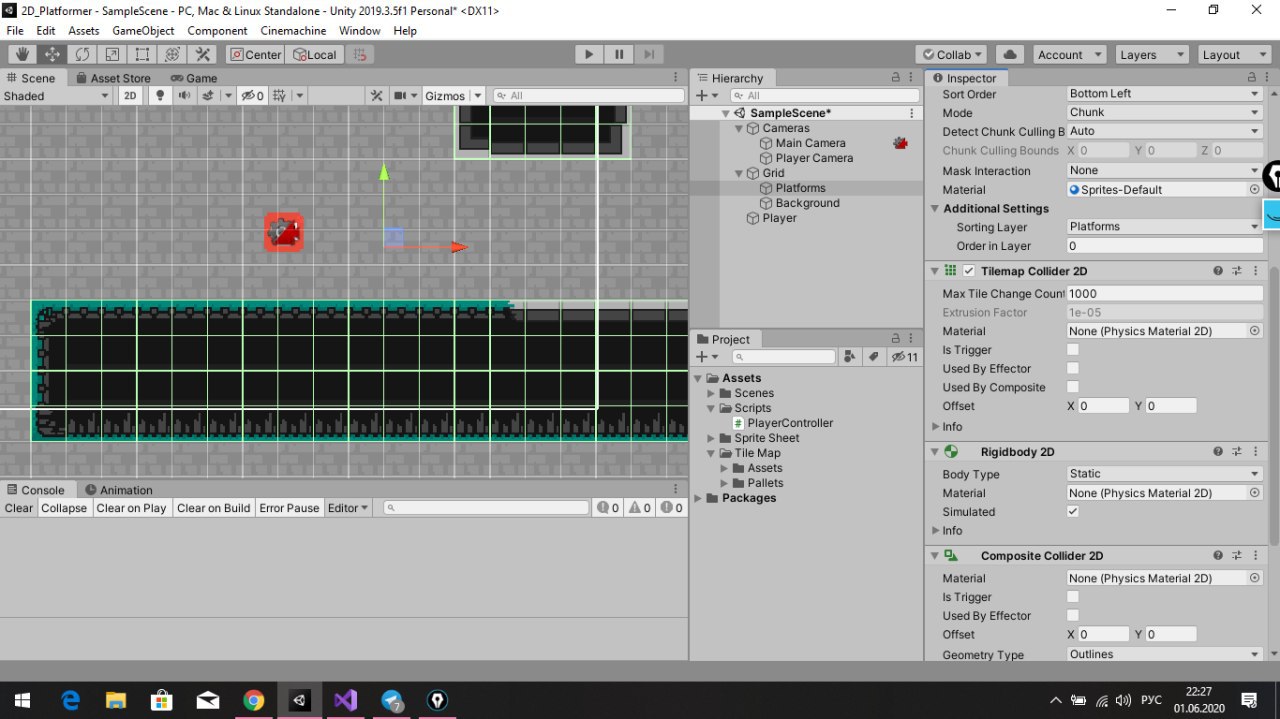Select the Scale tool

[x=112, y=55]
